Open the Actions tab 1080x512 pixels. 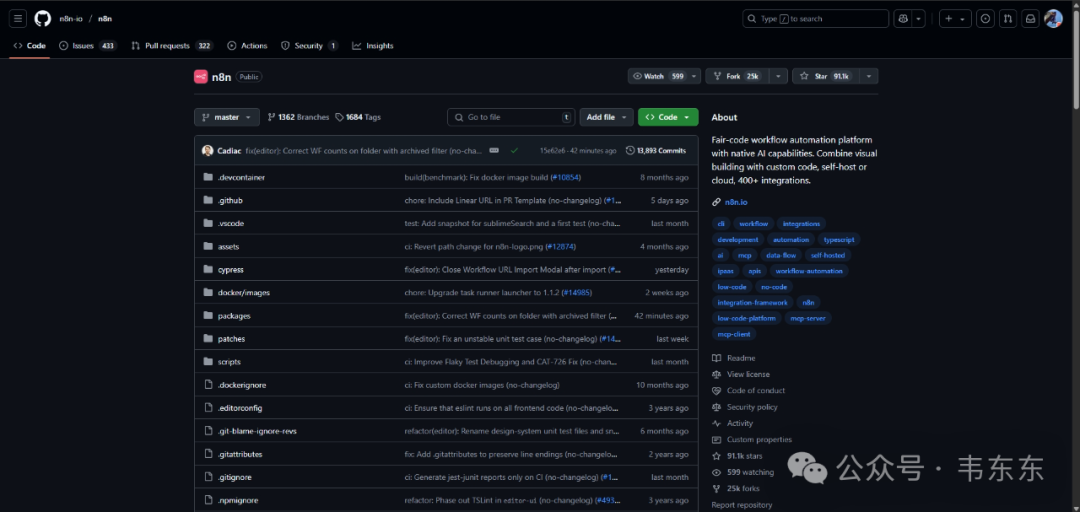coord(247,45)
